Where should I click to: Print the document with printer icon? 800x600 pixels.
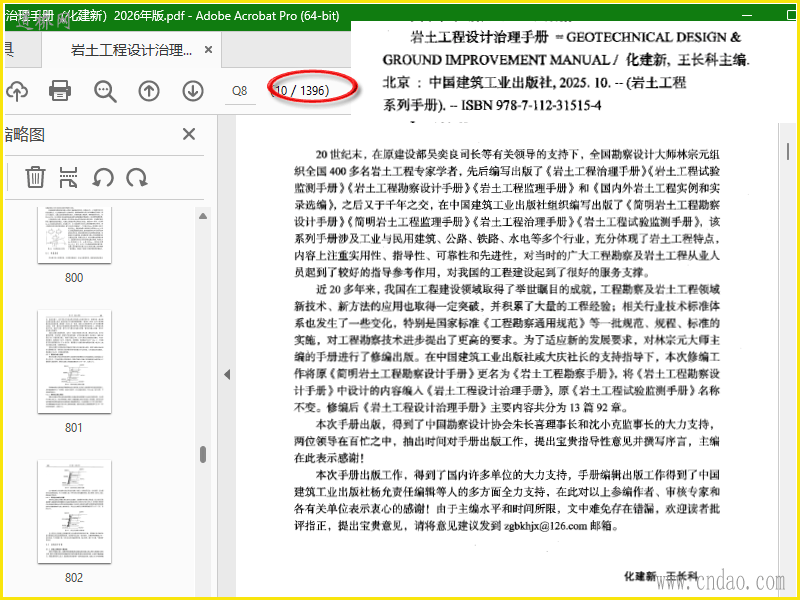pyautogui.click(x=60, y=91)
